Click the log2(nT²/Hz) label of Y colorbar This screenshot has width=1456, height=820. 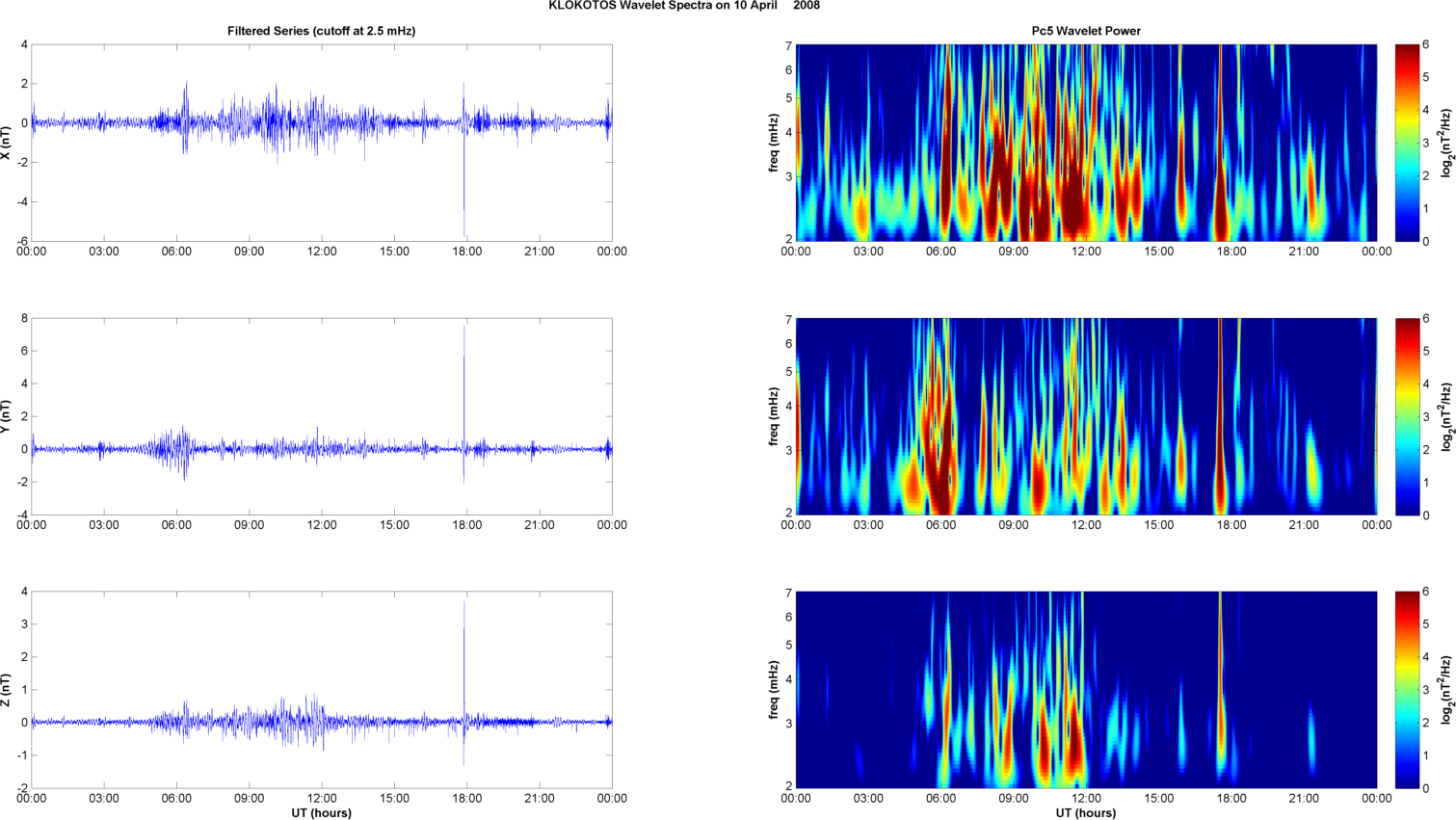click(x=1446, y=416)
